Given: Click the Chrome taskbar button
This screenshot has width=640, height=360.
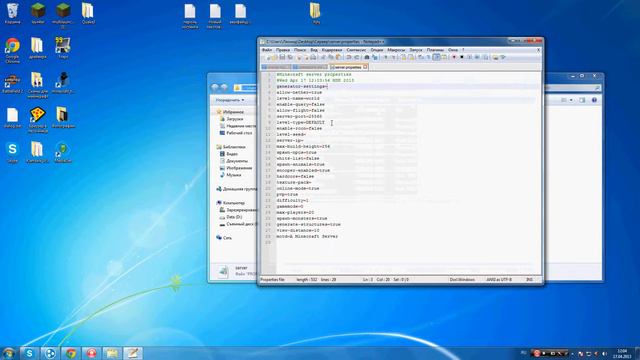Looking at the screenshot, I should pos(71,353).
